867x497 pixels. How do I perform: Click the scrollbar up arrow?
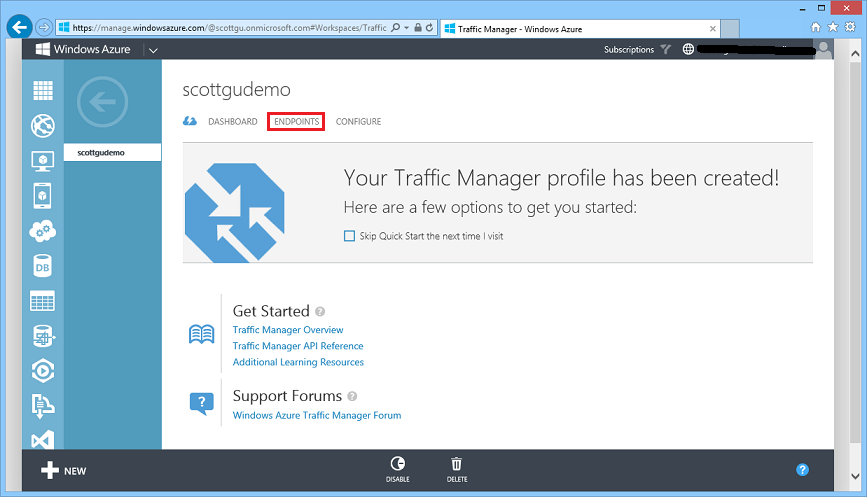pos(855,54)
